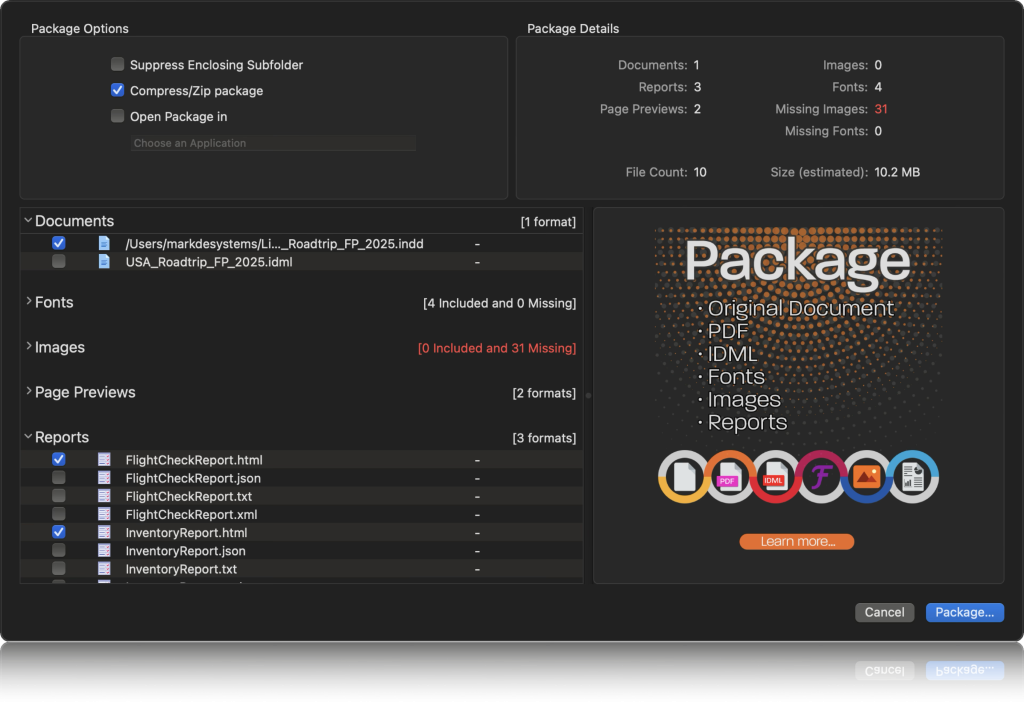Enable Suppress Enclosing Subfolder checkbox

[118, 64]
